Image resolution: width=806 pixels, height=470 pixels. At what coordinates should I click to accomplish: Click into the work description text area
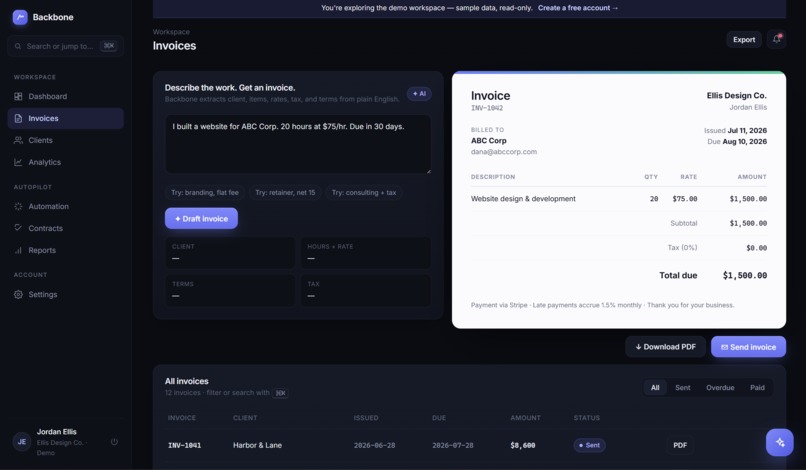tap(298, 144)
